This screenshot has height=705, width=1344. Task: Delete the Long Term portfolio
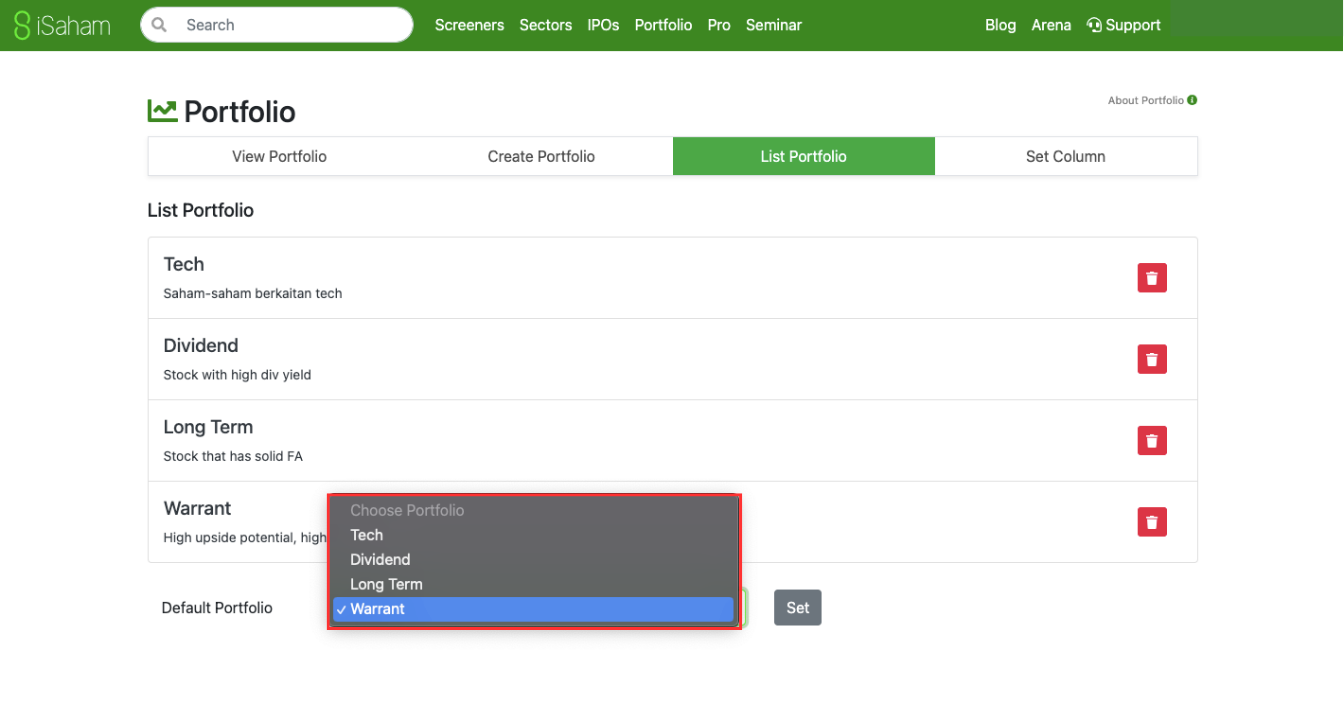[1152, 441]
